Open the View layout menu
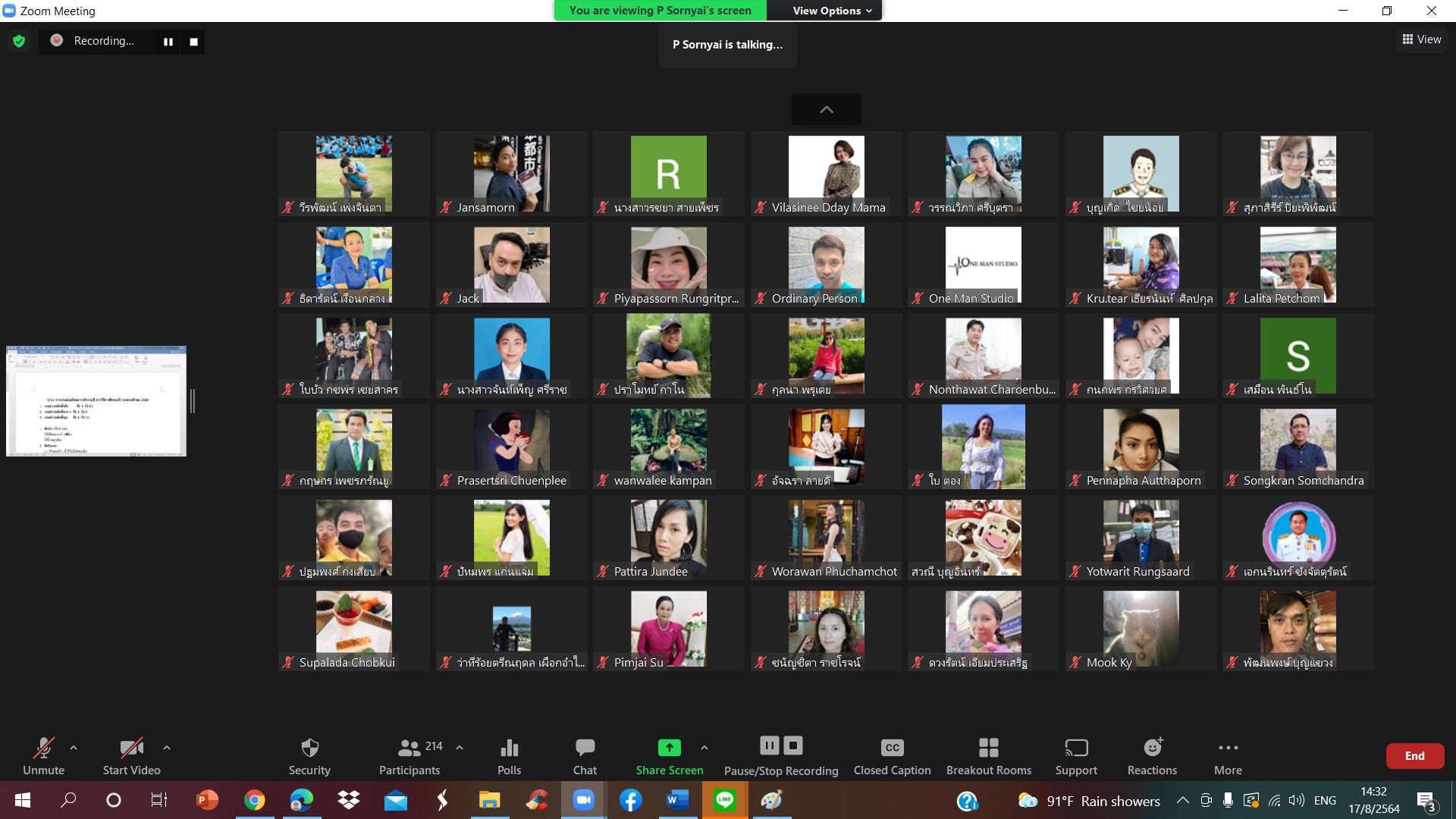 click(1421, 39)
